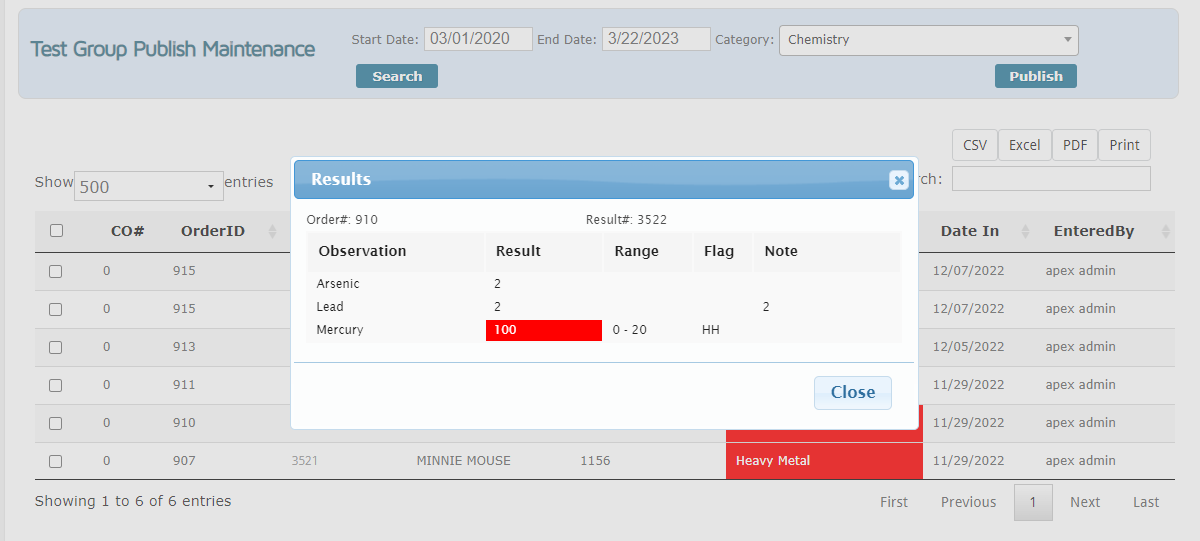Image resolution: width=1200 pixels, height=541 pixels.
Task: Click the Close button in Results dialog
Action: (853, 393)
